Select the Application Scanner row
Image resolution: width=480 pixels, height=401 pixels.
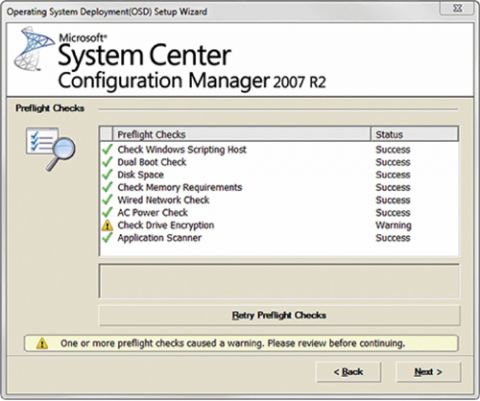click(279, 238)
